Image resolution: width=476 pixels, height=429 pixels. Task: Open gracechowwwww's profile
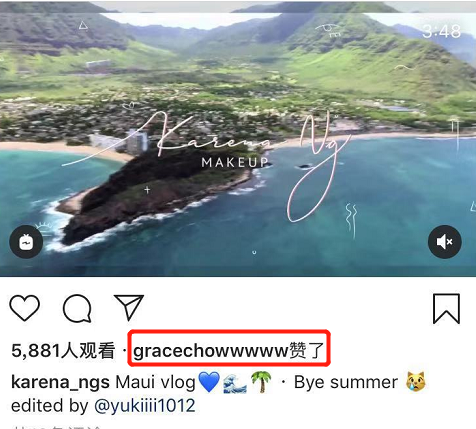(211, 351)
